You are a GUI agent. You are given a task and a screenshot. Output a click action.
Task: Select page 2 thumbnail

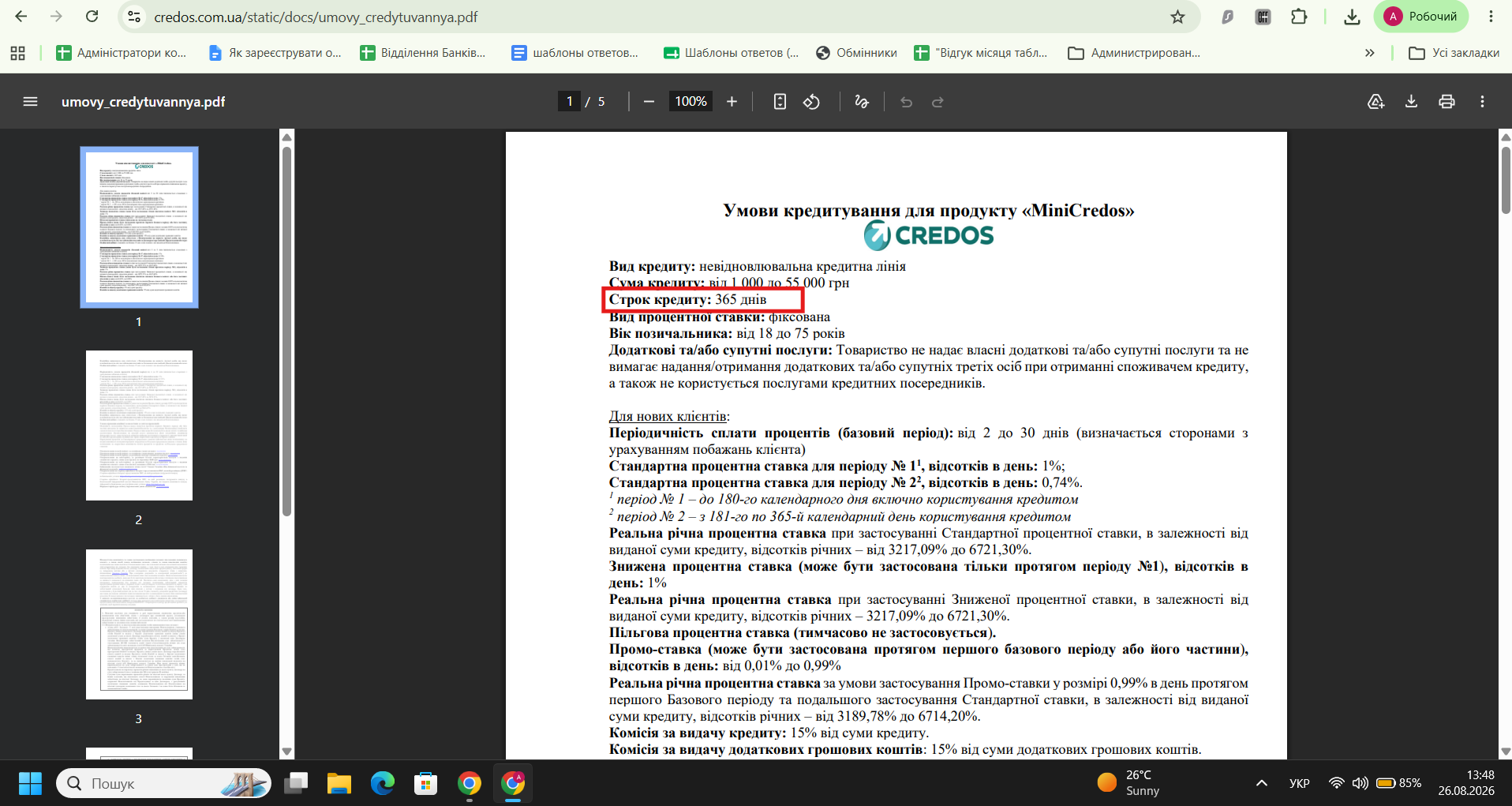pyautogui.click(x=139, y=425)
